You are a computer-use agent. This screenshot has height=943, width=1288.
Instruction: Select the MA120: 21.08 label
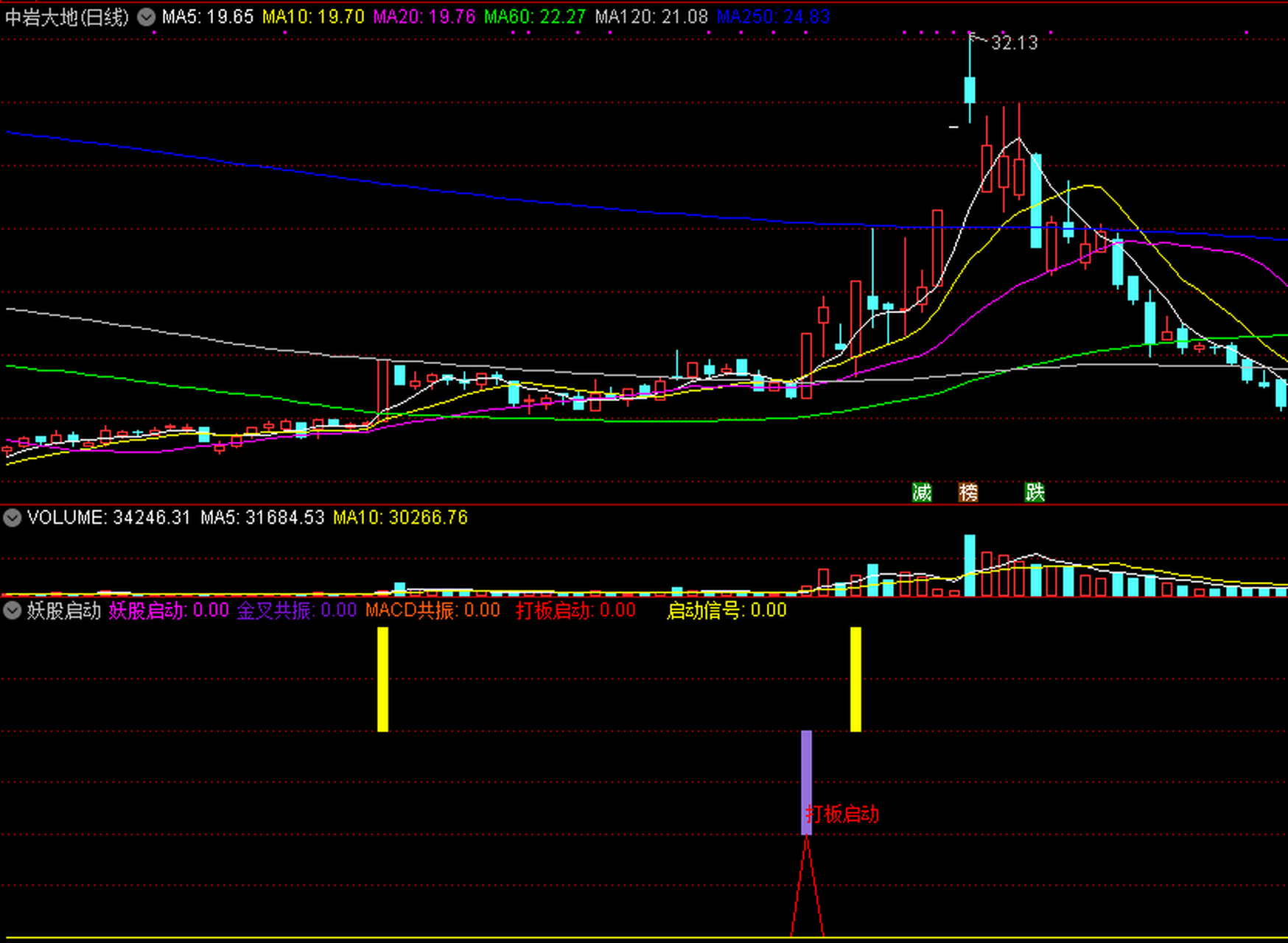[651, 17]
